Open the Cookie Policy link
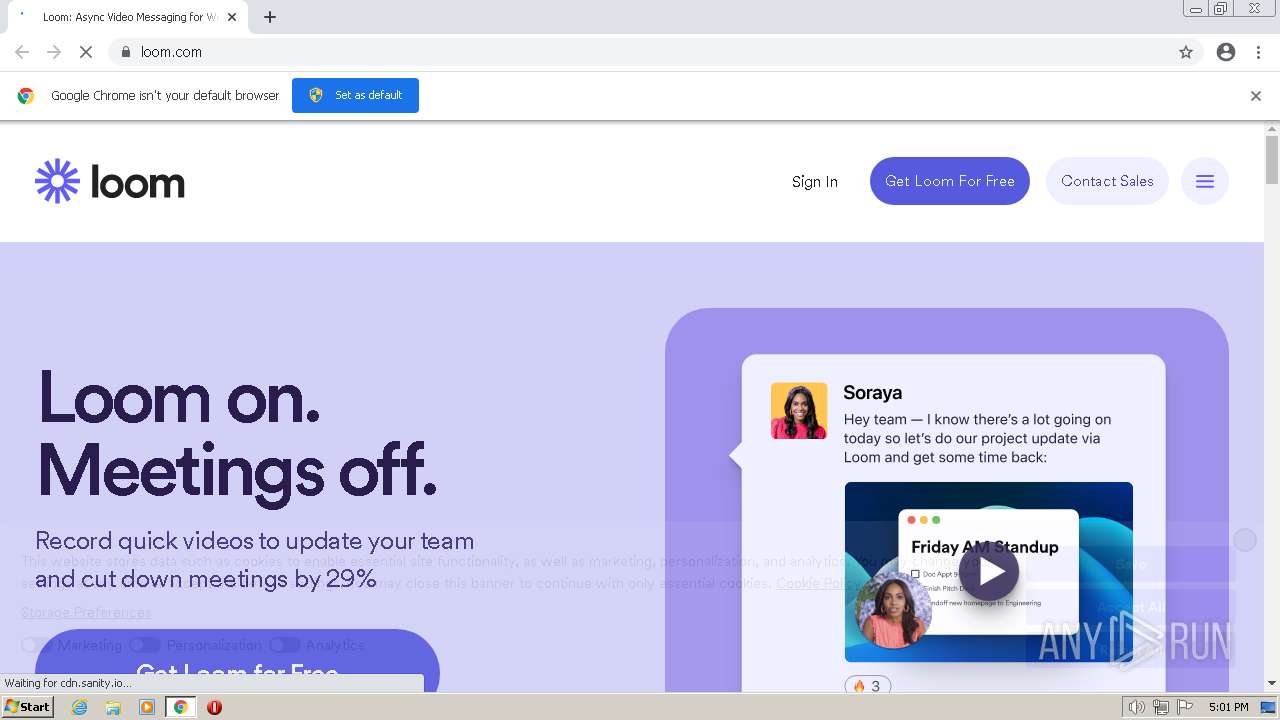 [x=818, y=583]
